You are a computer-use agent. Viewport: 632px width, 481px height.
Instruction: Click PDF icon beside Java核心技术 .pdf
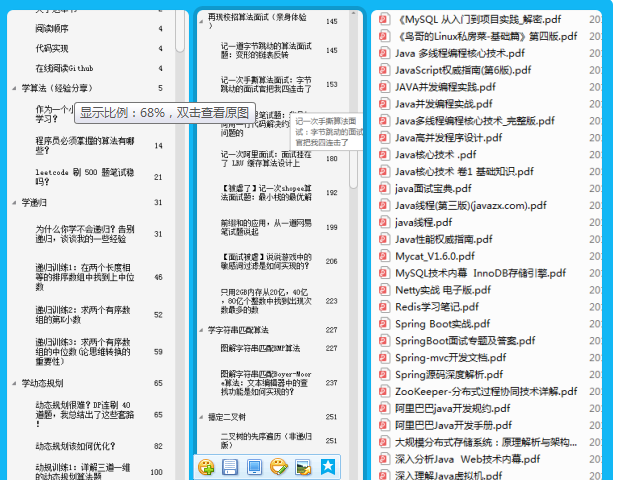[385, 155]
